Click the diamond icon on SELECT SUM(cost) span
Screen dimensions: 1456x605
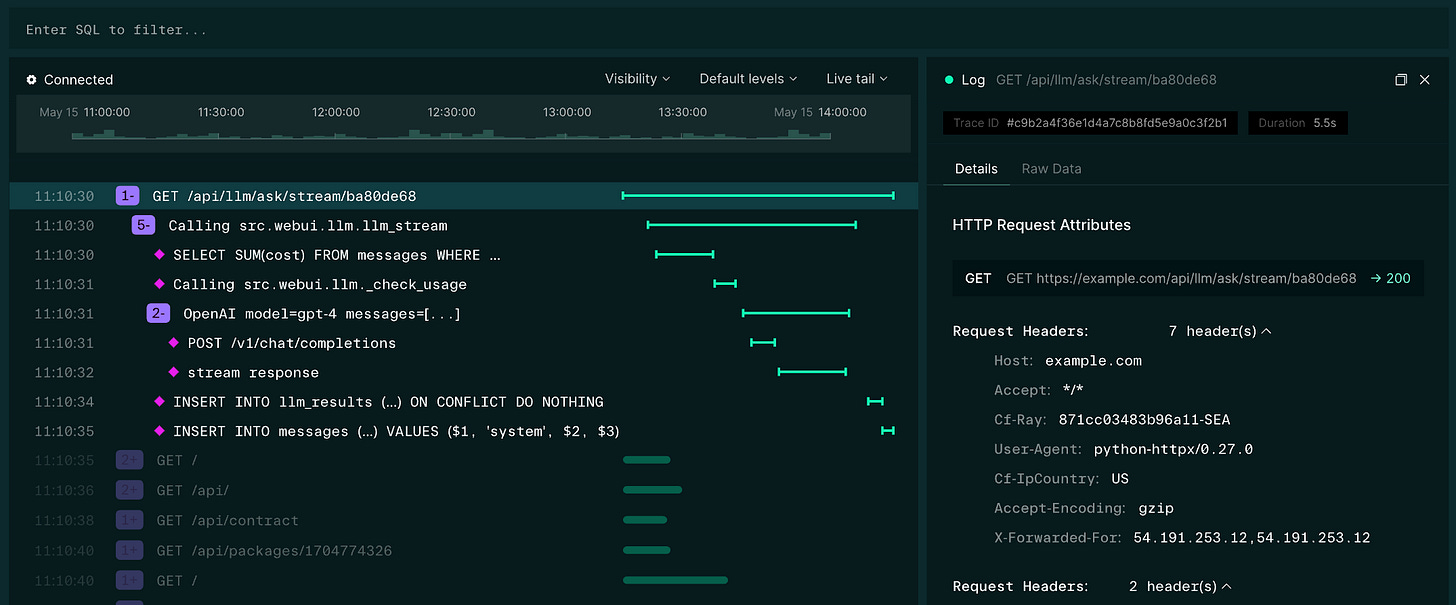click(159, 254)
